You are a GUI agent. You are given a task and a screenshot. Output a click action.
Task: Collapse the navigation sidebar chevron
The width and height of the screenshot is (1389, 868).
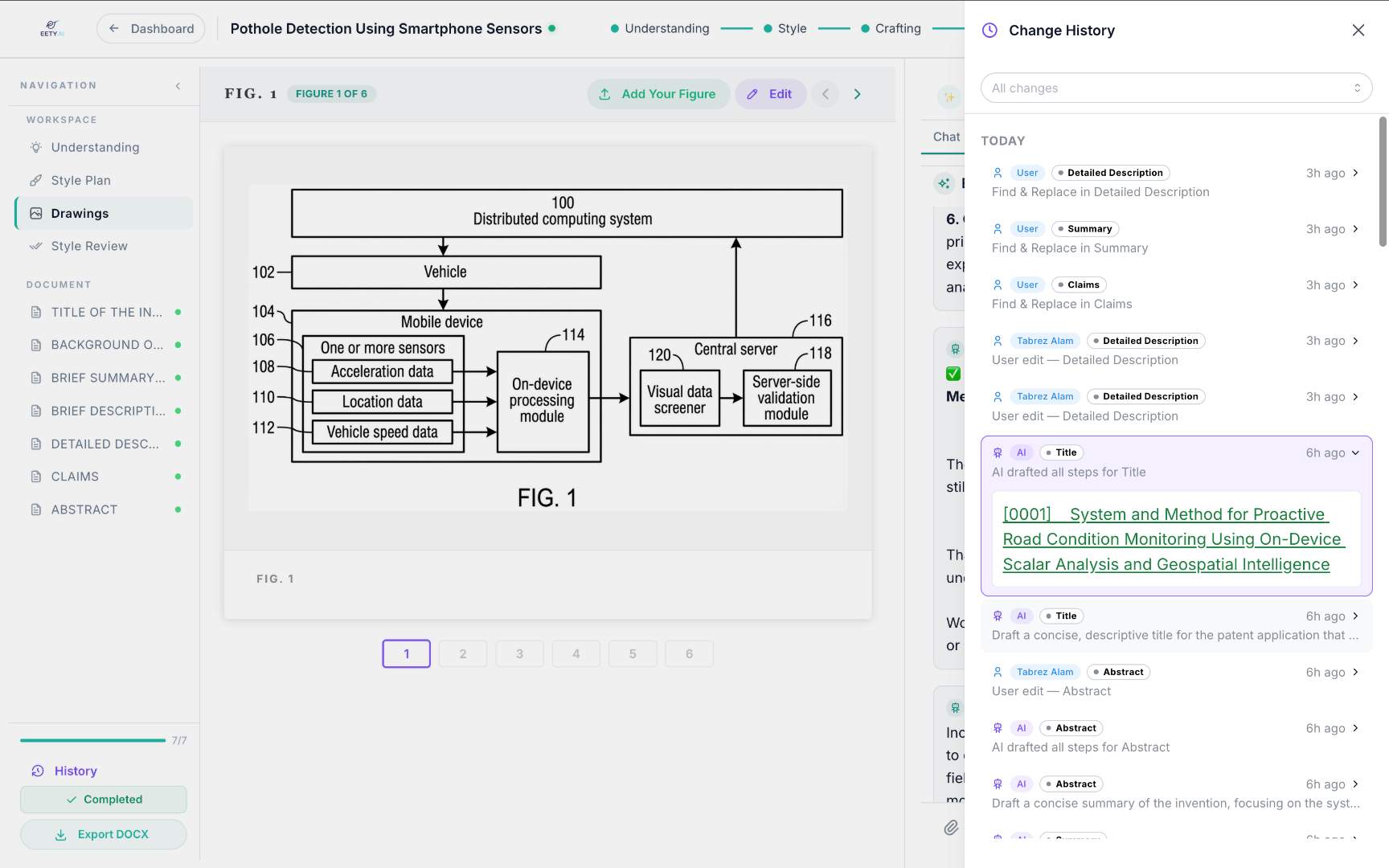(x=178, y=86)
